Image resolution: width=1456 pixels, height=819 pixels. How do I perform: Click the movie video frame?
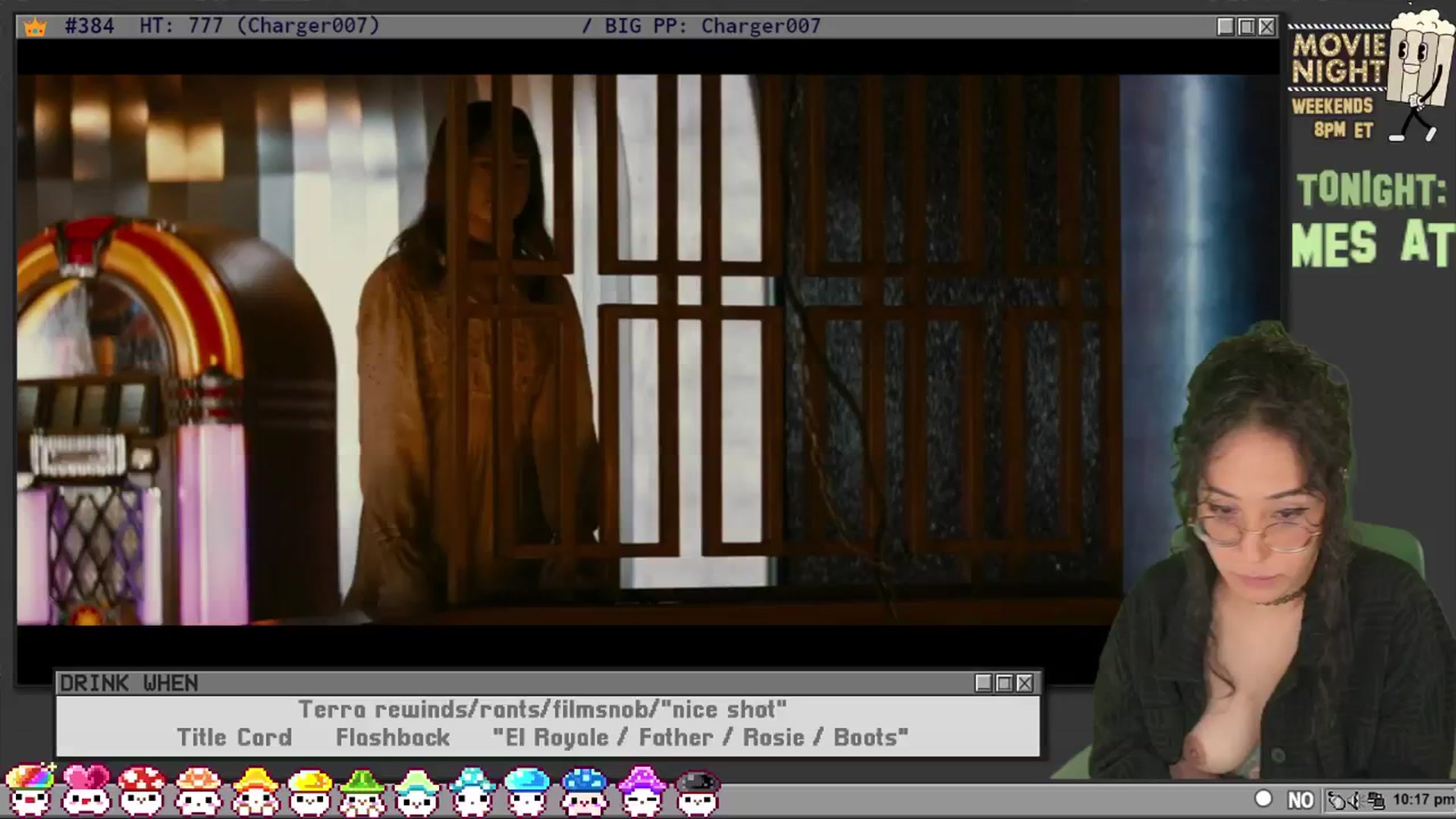click(x=569, y=350)
